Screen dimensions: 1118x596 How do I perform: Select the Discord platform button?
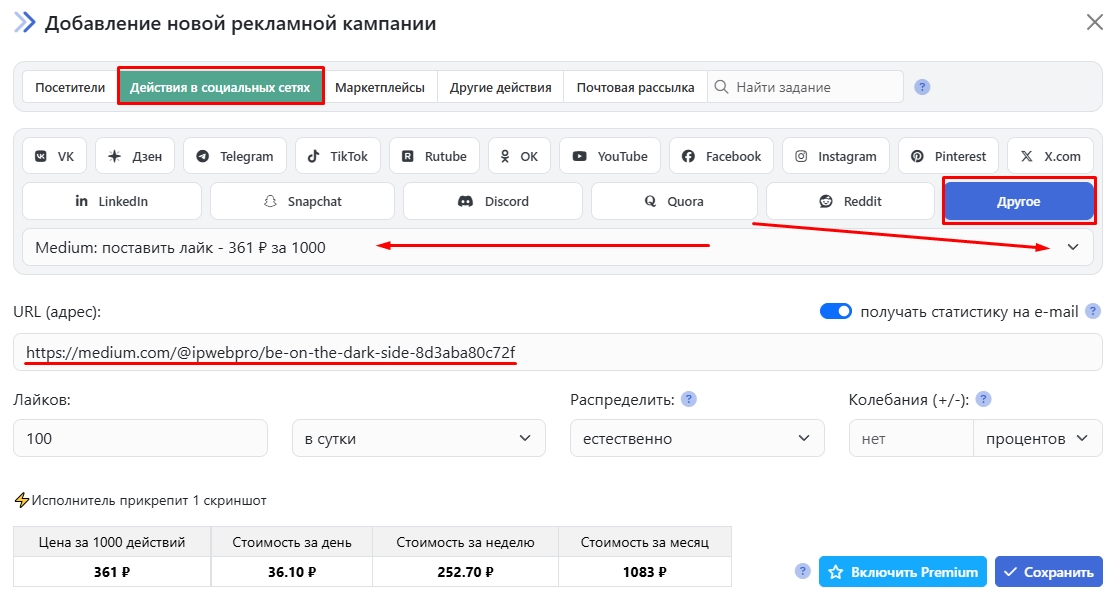(x=493, y=201)
